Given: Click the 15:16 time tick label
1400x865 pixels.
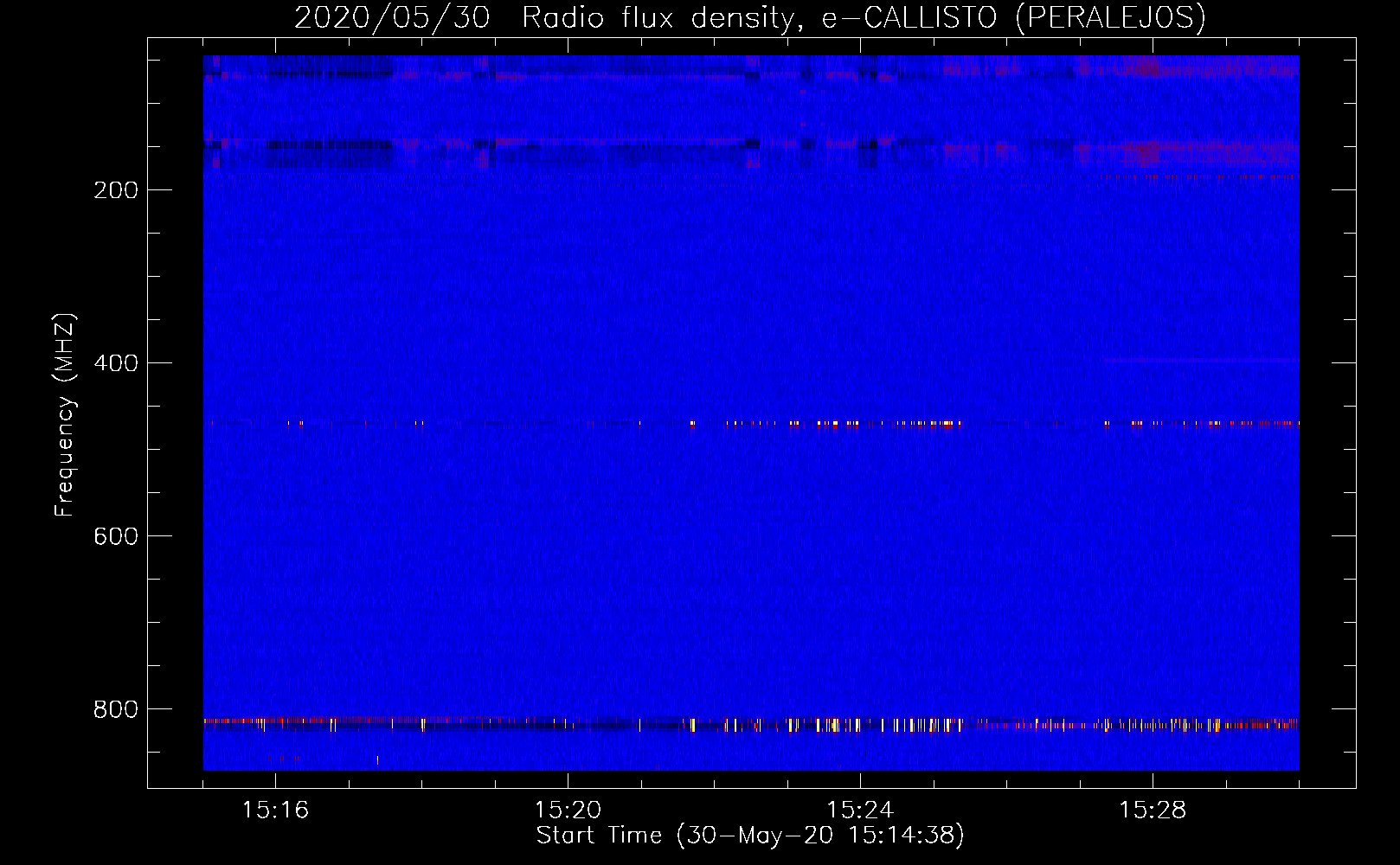Looking at the screenshot, I should [275, 811].
